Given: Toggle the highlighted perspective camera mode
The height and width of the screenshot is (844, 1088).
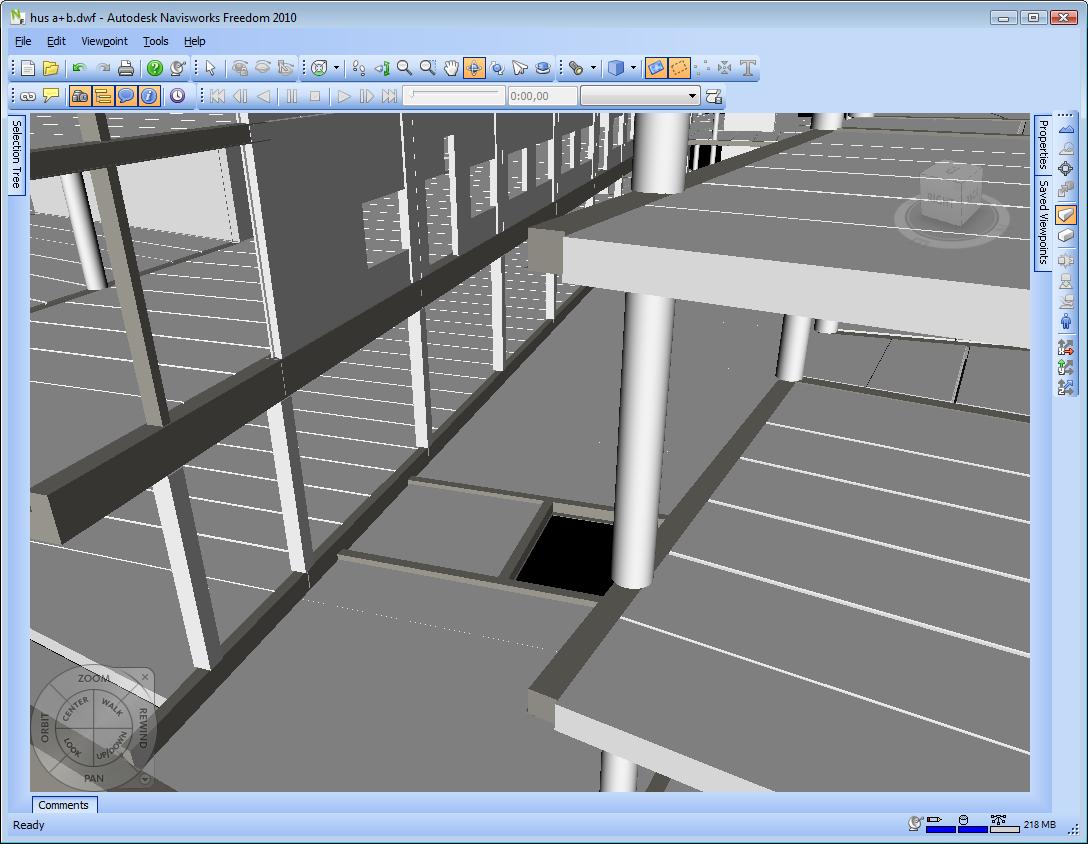Looking at the screenshot, I should [x=657, y=68].
